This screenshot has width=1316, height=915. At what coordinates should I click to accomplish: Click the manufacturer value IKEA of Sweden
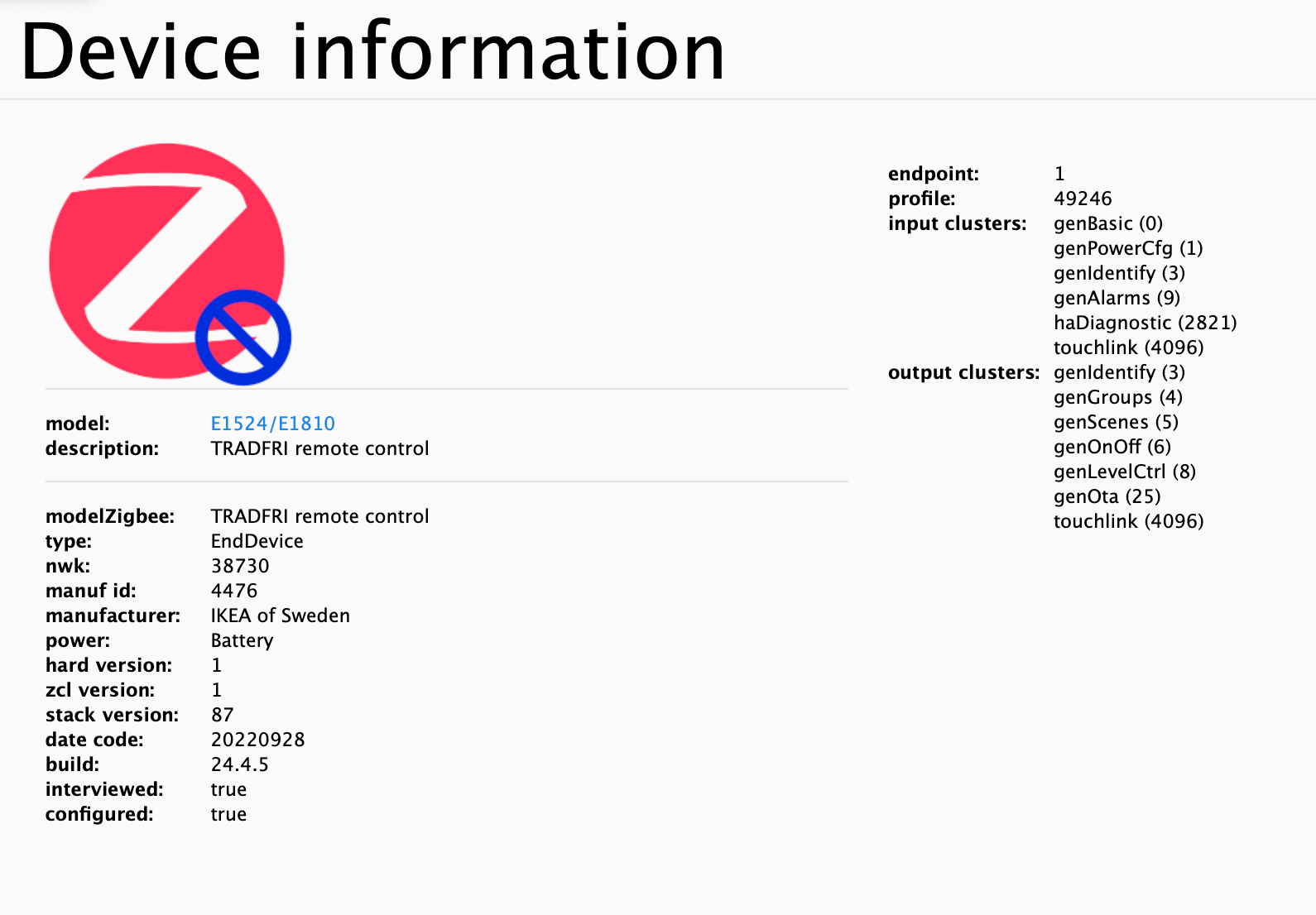tap(280, 616)
